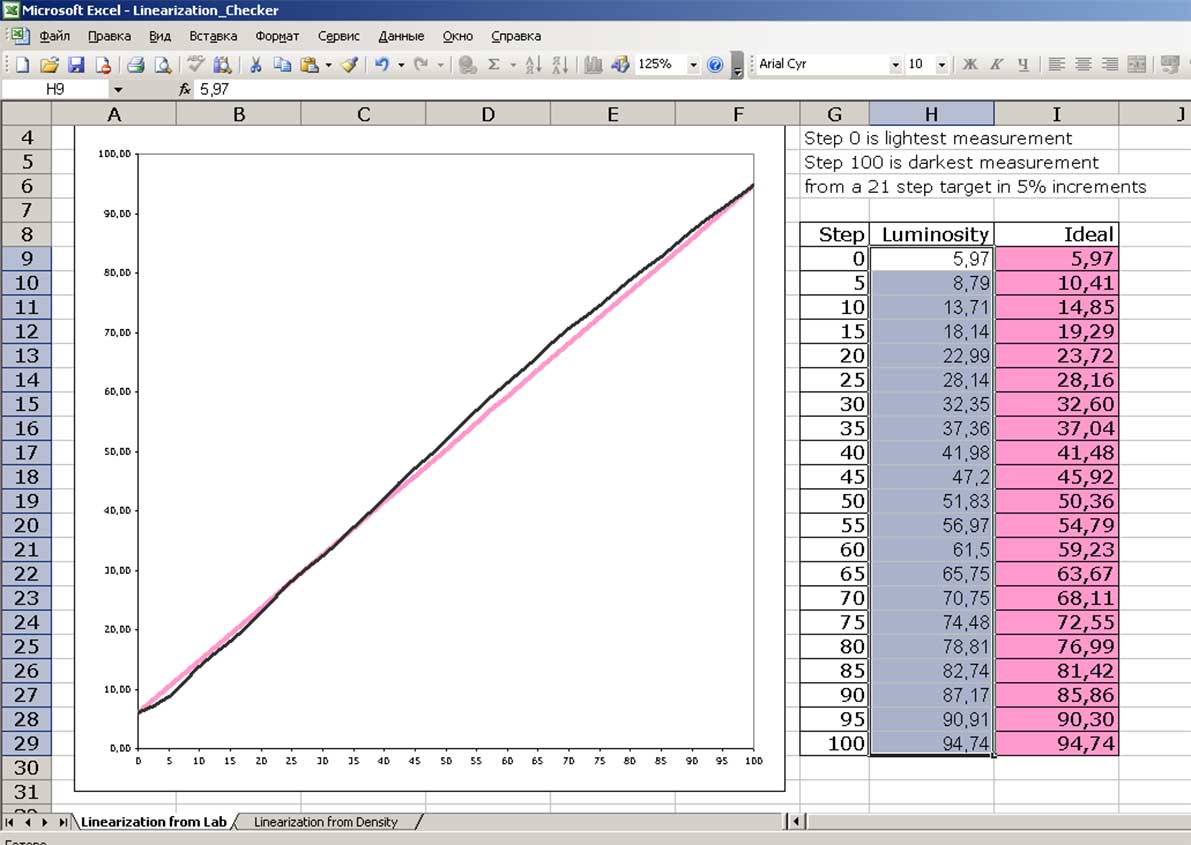
Task: Open Excel Help question mark icon
Action: (x=715, y=65)
